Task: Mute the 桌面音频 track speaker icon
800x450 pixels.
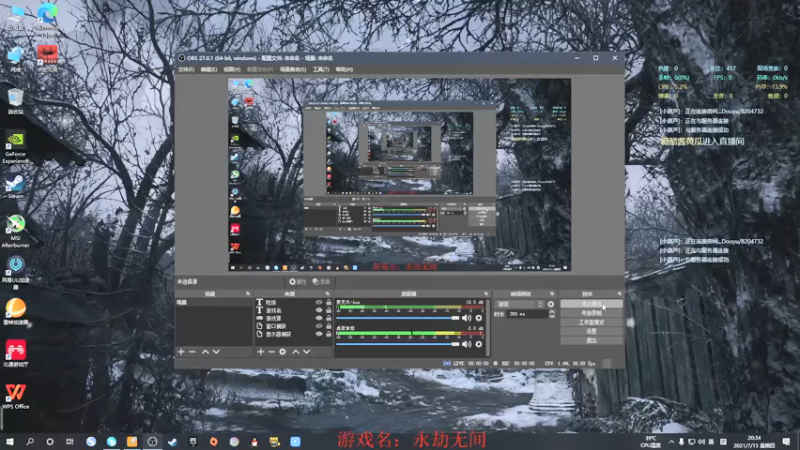Action: (x=466, y=344)
